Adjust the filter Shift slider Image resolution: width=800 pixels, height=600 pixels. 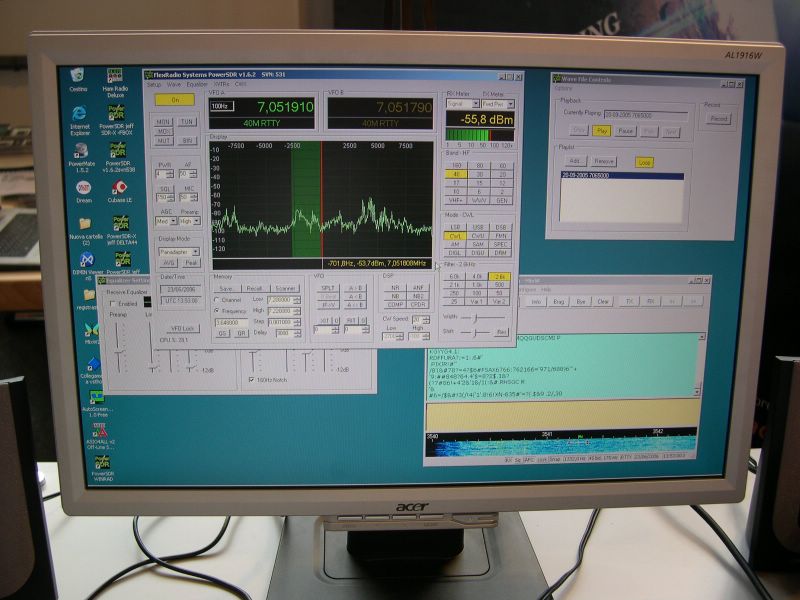click(x=474, y=333)
